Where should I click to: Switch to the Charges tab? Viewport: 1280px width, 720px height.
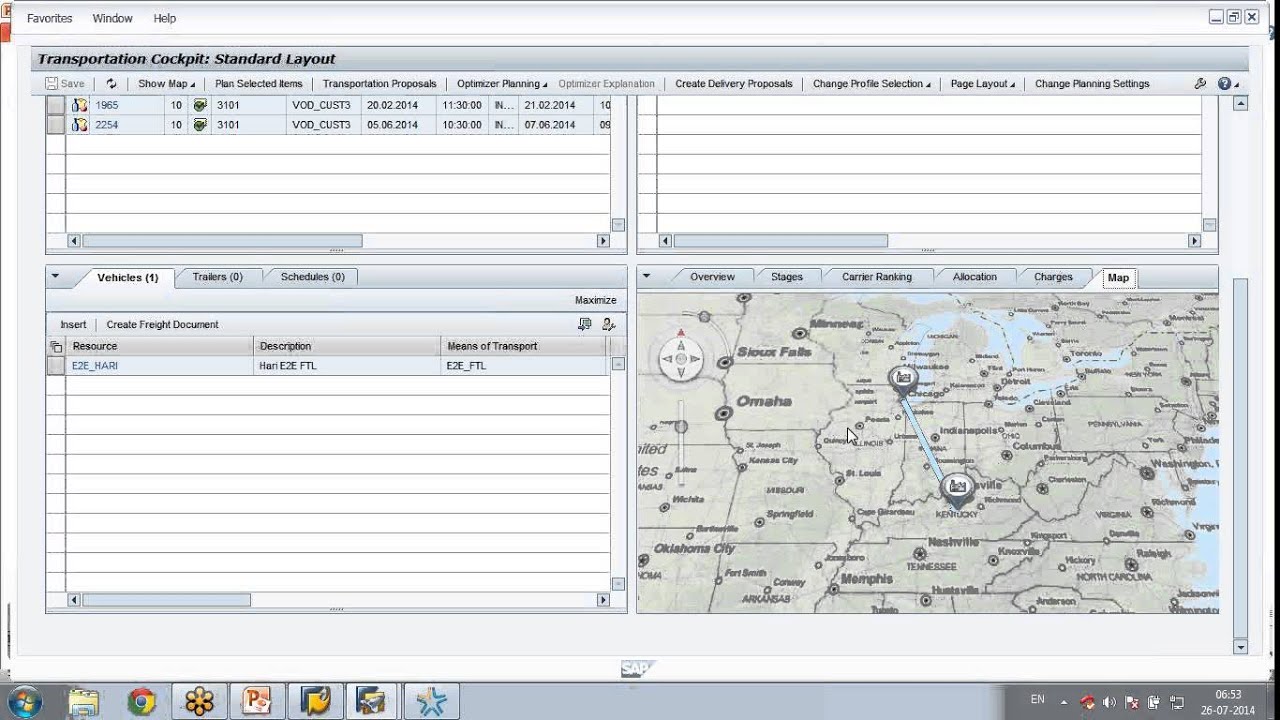coord(1053,277)
